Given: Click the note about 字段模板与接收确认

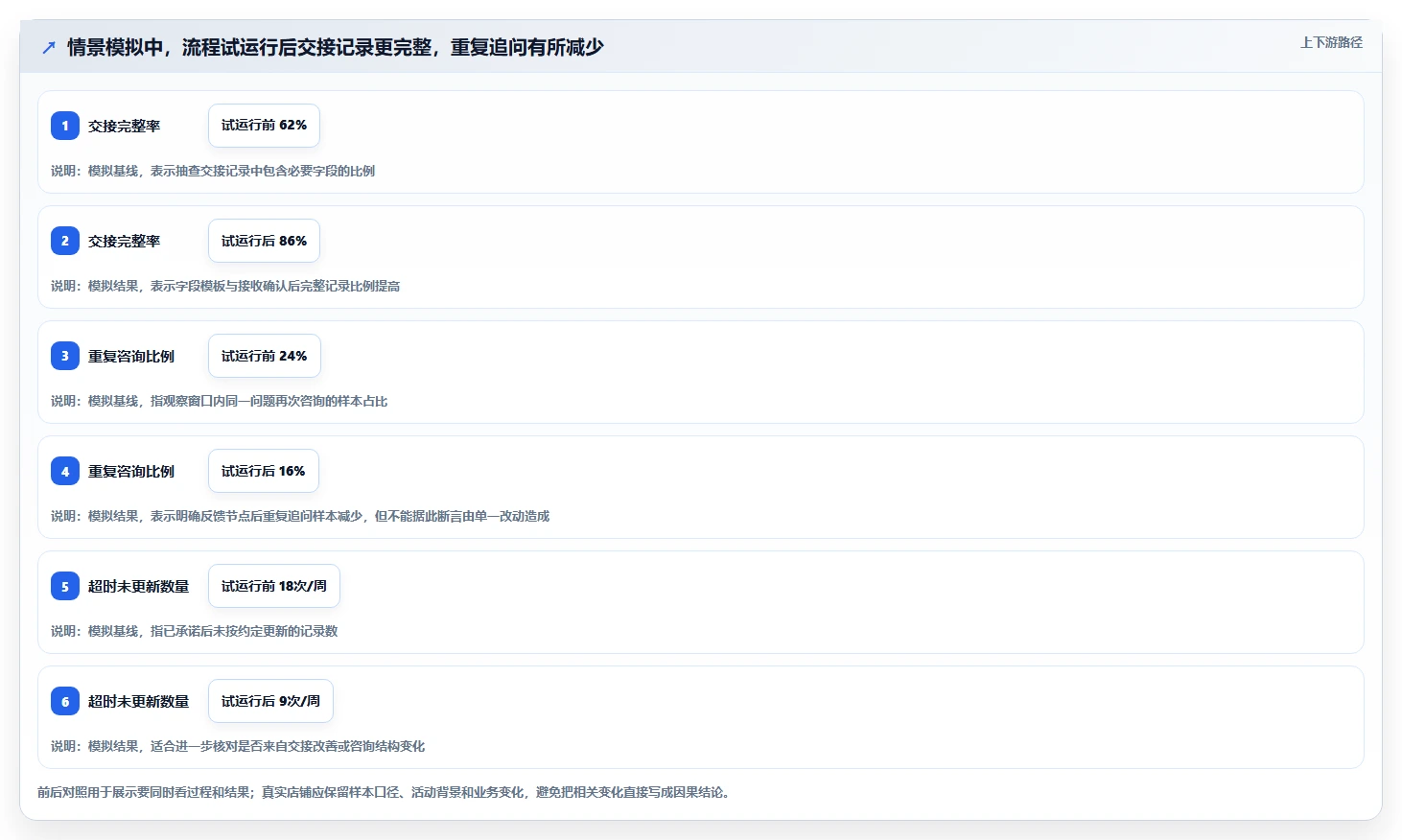Looking at the screenshot, I should 225,286.
